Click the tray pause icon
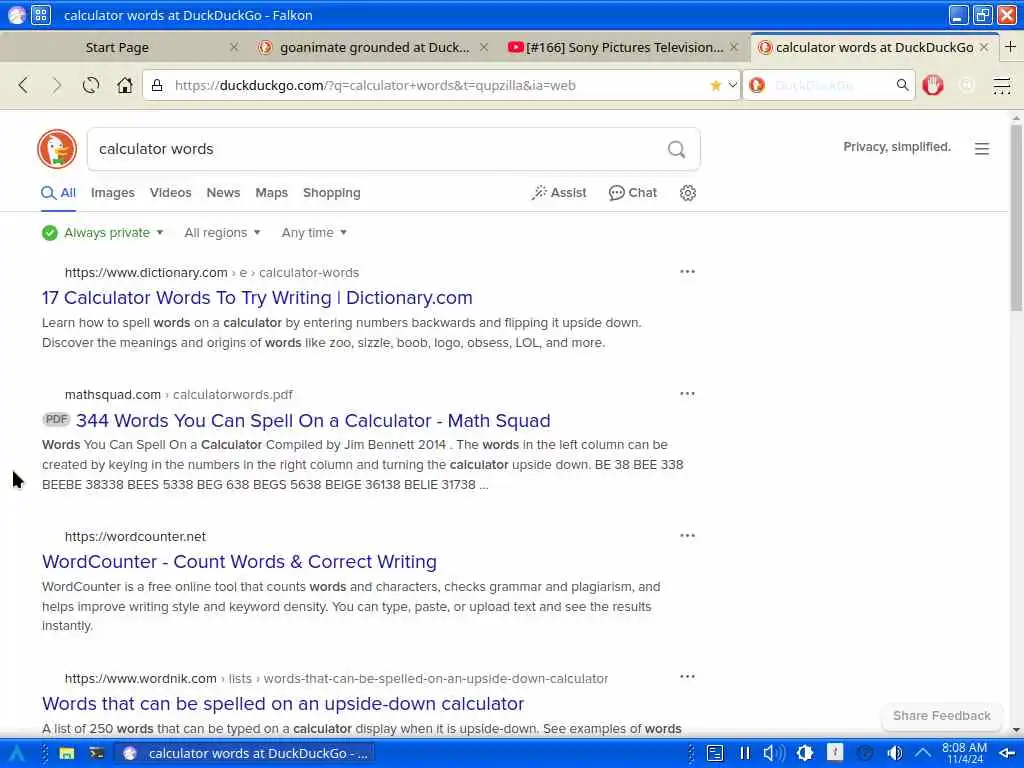1024x768 pixels. coord(744,754)
